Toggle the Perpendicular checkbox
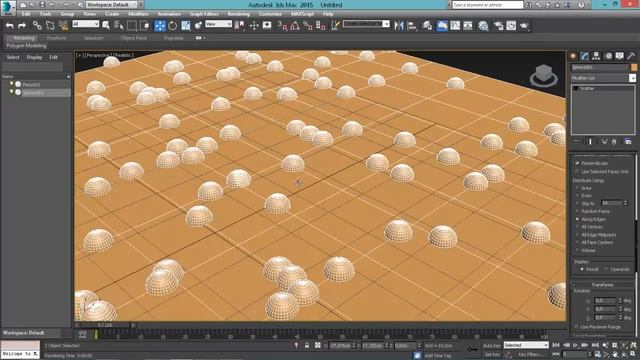The width and height of the screenshot is (640, 360). click(x=578, y=163)
